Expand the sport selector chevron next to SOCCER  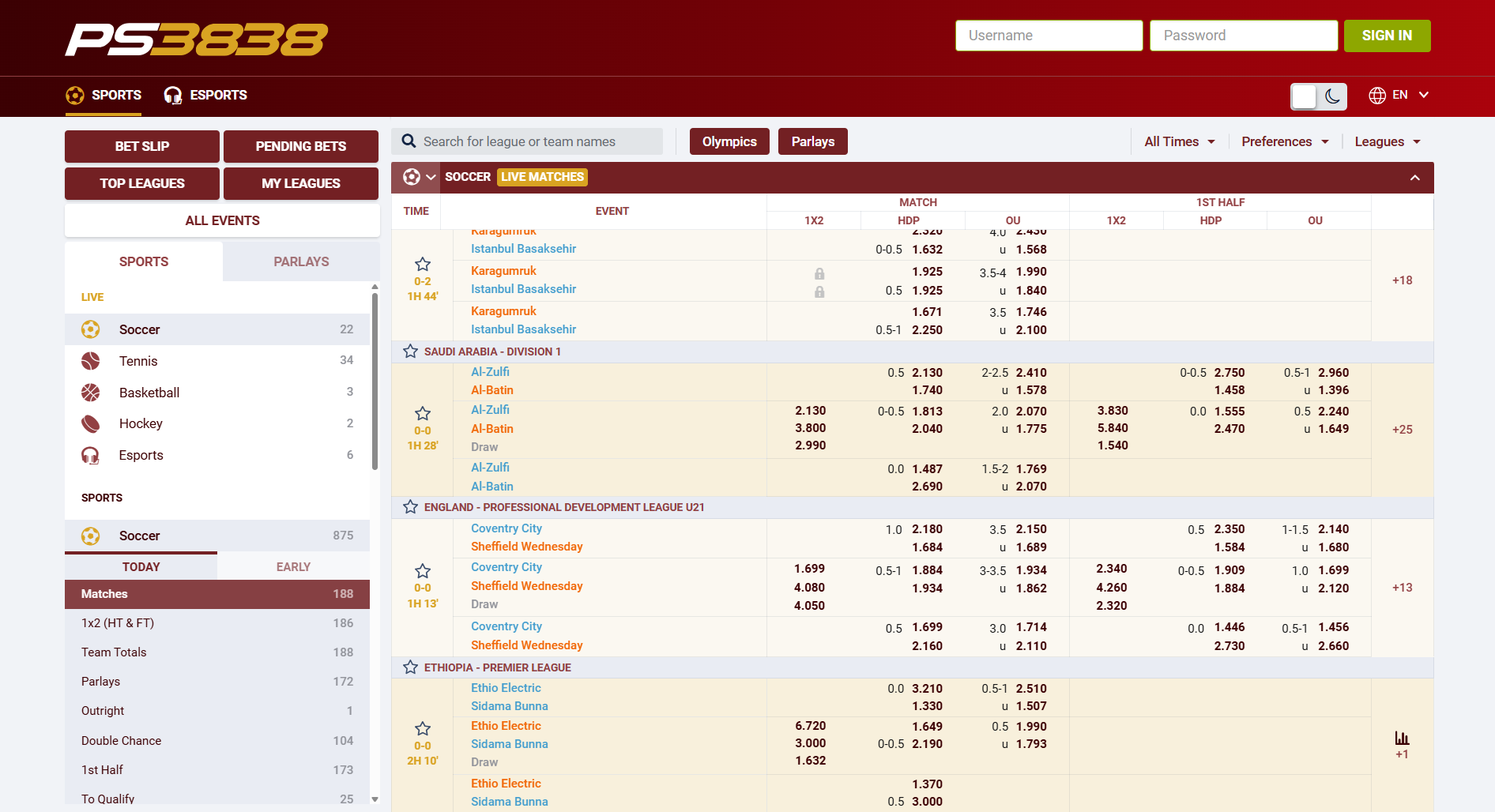tap(431, 177)
